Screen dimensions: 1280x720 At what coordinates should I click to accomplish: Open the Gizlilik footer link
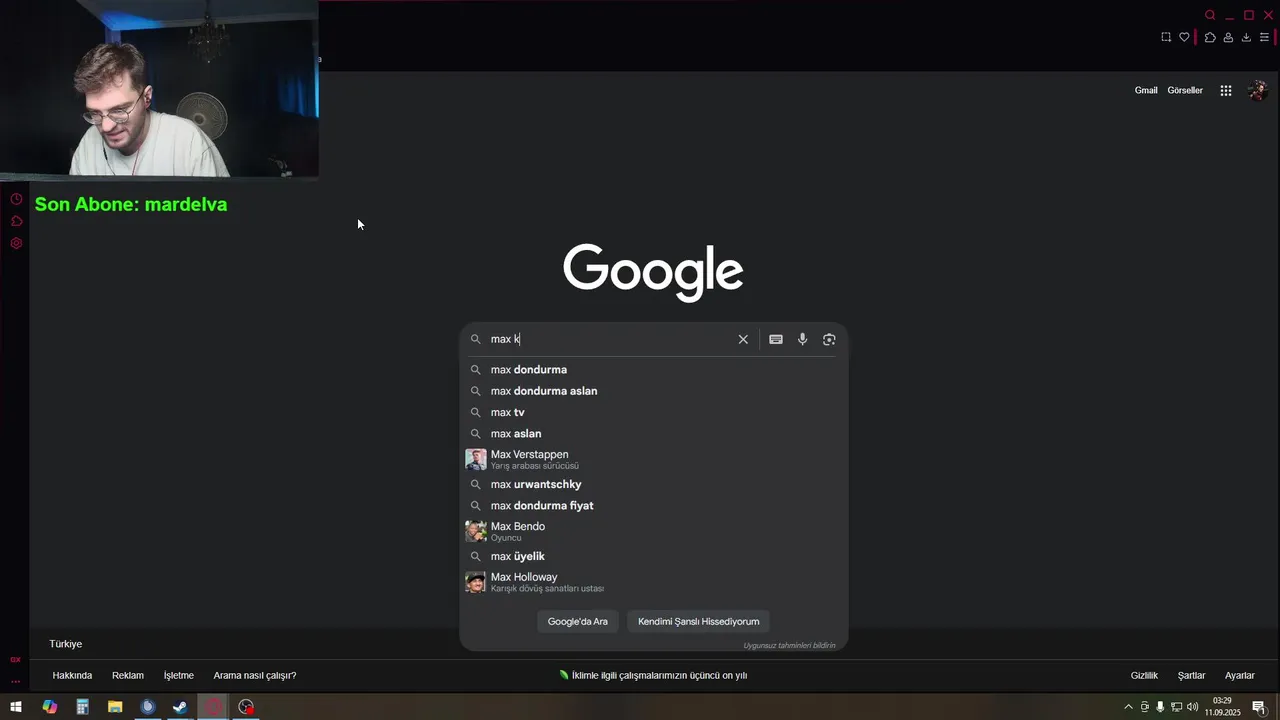coord(1144,675)
